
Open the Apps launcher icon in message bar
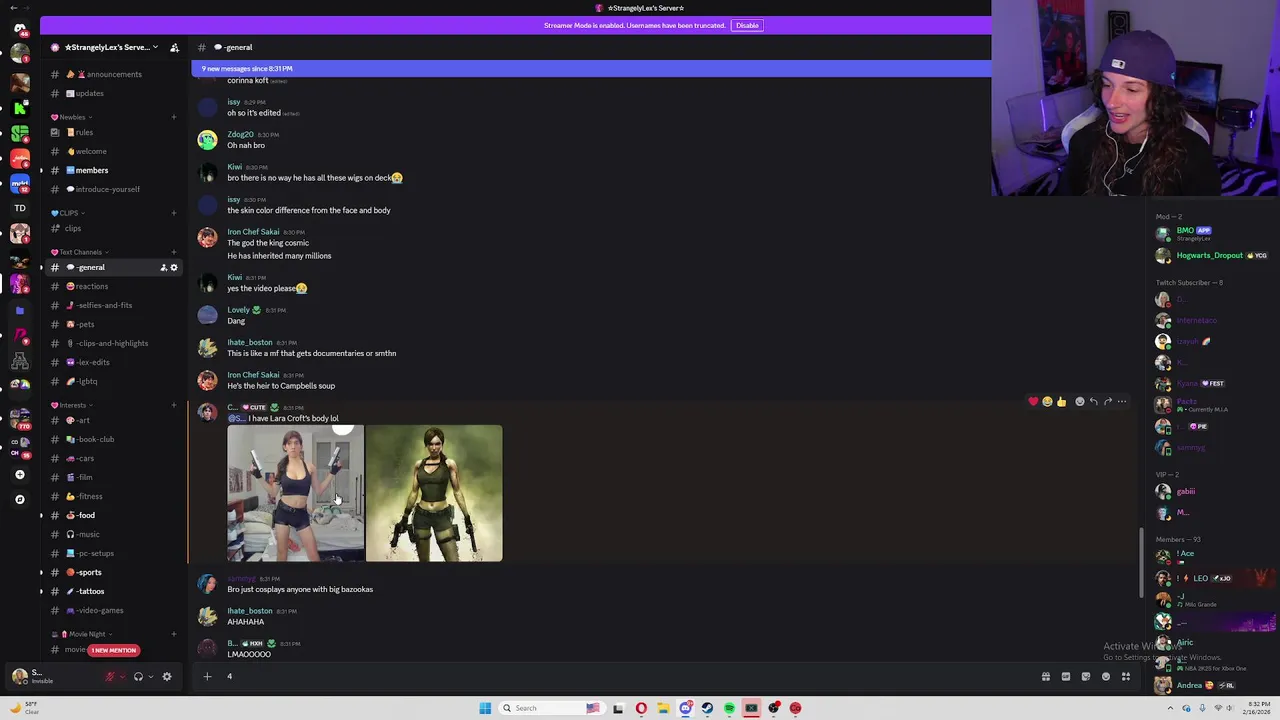click(x=1126, y=677)
